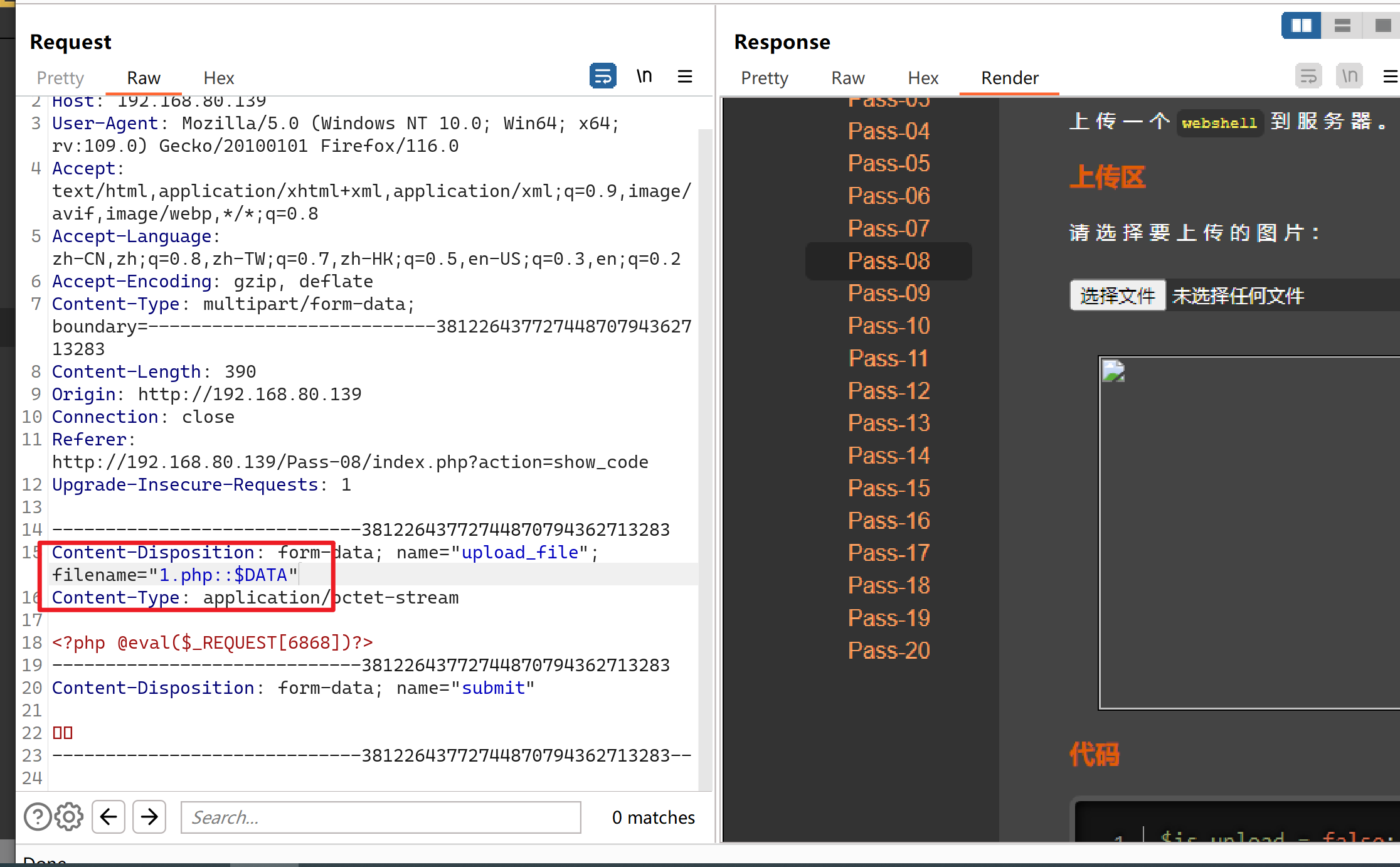Select combined tab layout icon
Screen dimensions: 1400x867
(x=1382, y=25)
